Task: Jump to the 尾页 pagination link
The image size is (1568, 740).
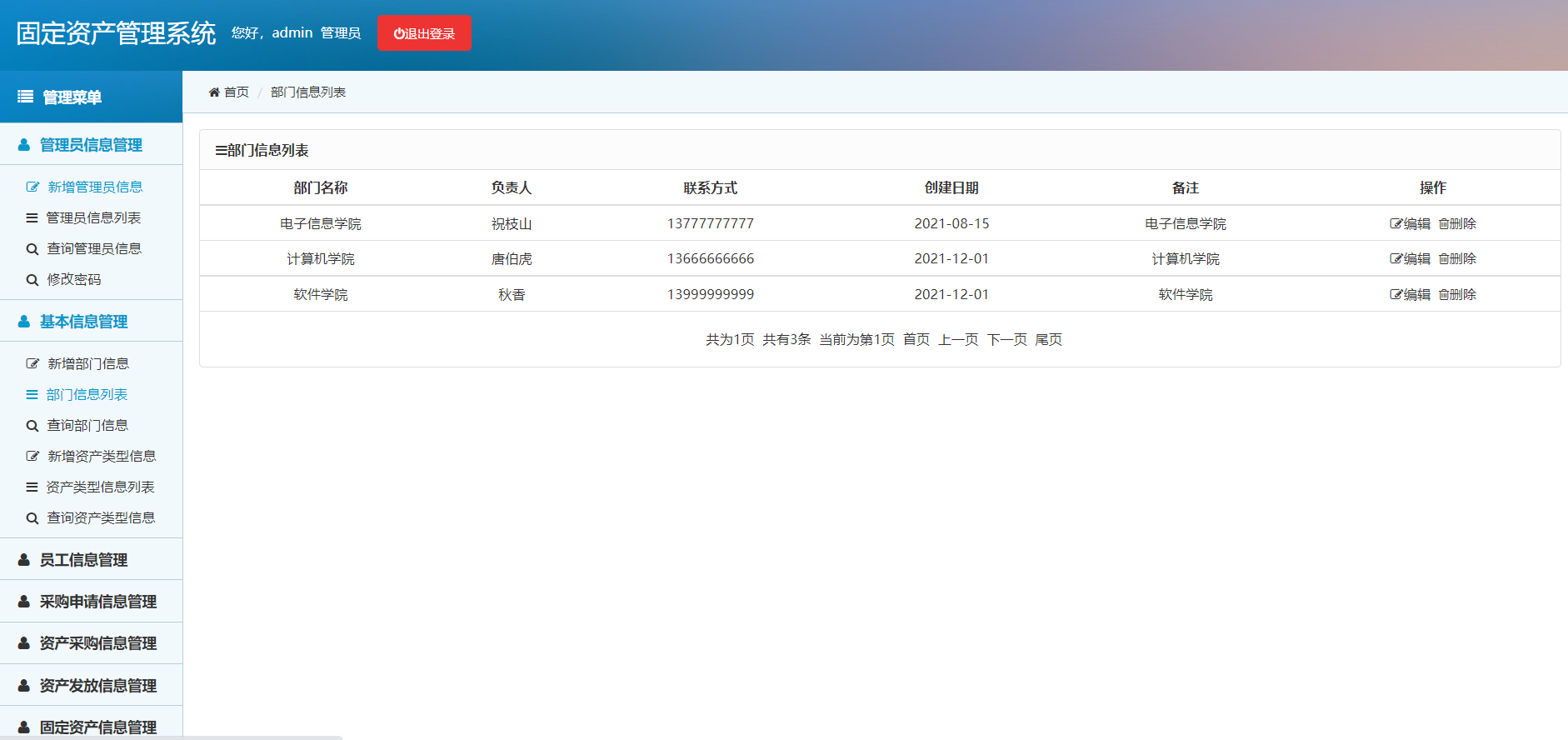Action: pyautogui.click(x=1048, y=339)
